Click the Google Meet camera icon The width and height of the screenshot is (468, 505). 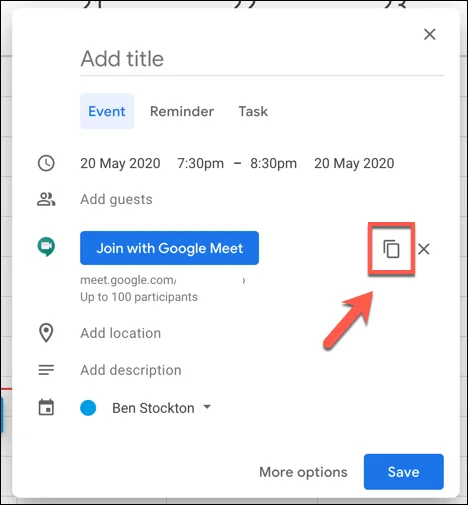click(46, 247)
